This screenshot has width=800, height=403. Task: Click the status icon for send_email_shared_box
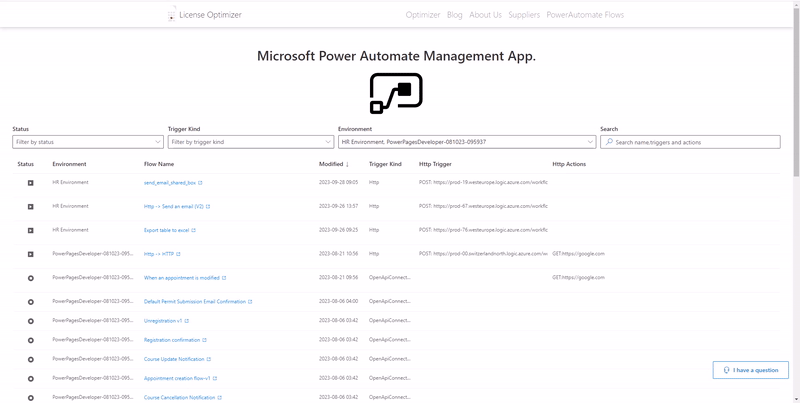coord(31,183)
